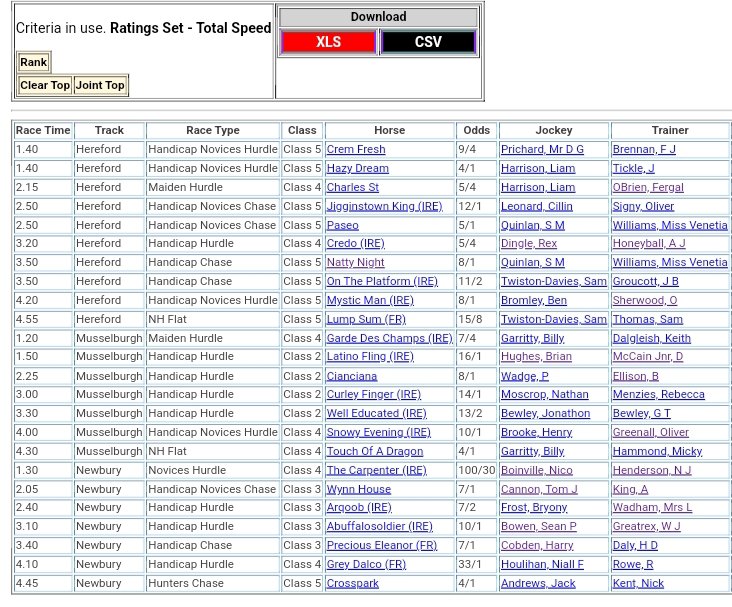The width and height of the screenshot is (732, 607).
Task: Click trainer Henderson, N J
Action: (649, 470)
